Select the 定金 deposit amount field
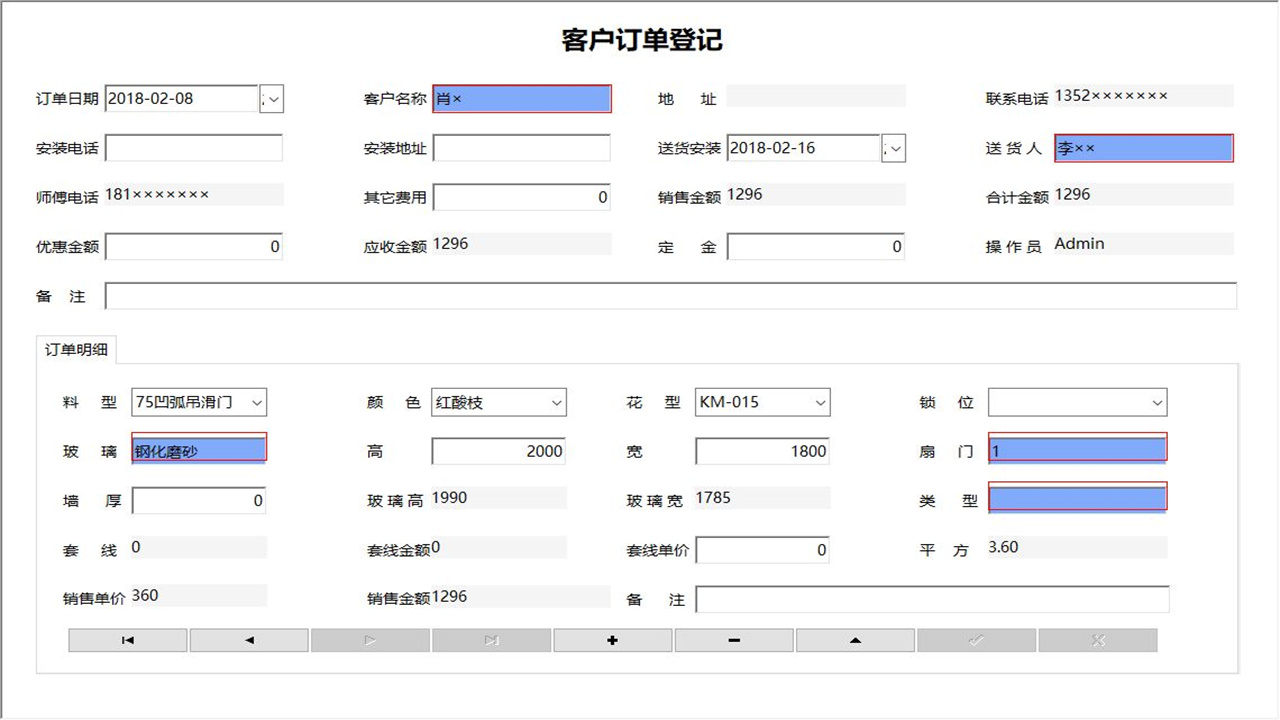Image resolution: width=1280 pixels, height=720 pixels. coord(816,246)
